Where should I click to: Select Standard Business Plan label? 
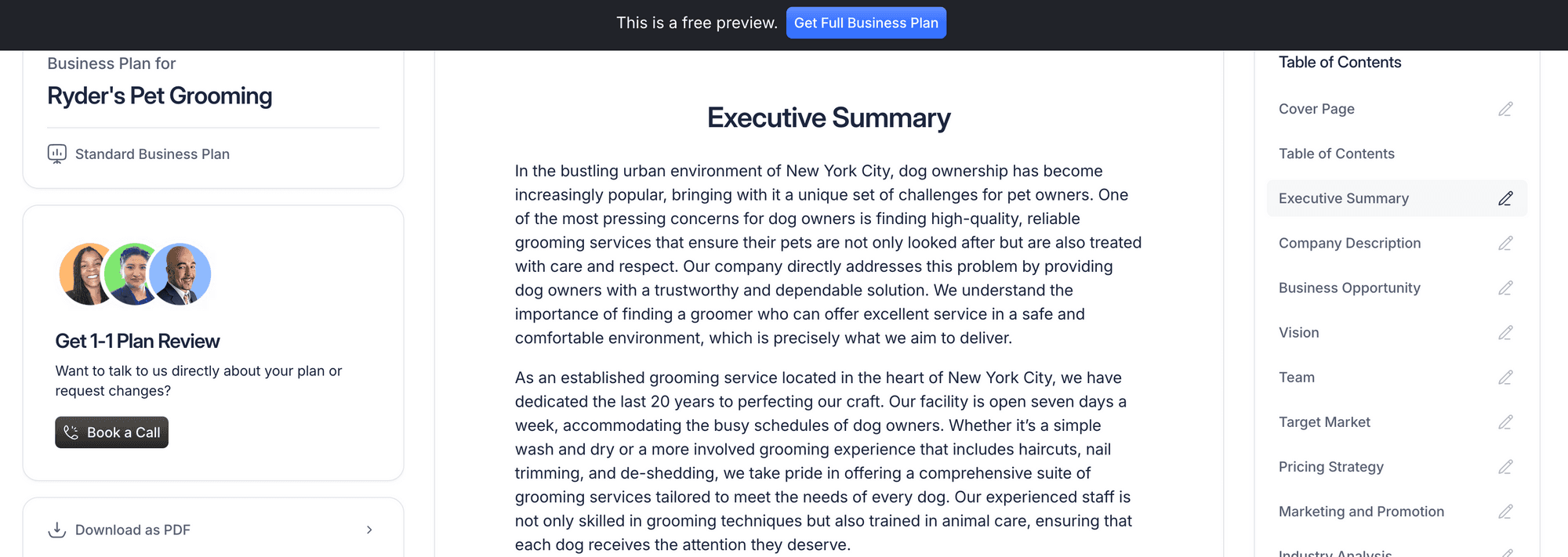coord(152,154)
